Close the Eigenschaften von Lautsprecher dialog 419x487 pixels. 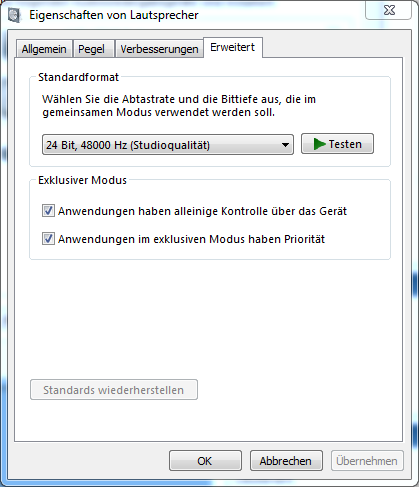click(389, 10)
